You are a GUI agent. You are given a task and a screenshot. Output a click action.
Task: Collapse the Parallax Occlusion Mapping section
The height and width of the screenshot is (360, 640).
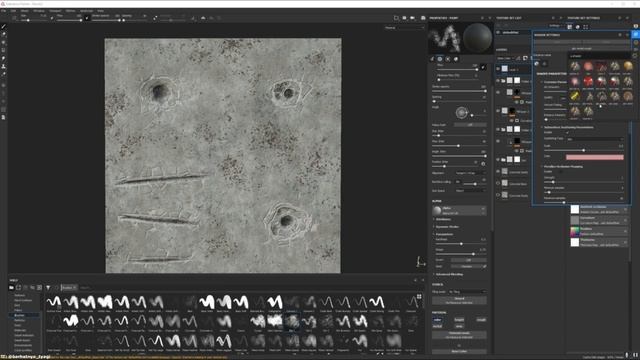(563, 167)
